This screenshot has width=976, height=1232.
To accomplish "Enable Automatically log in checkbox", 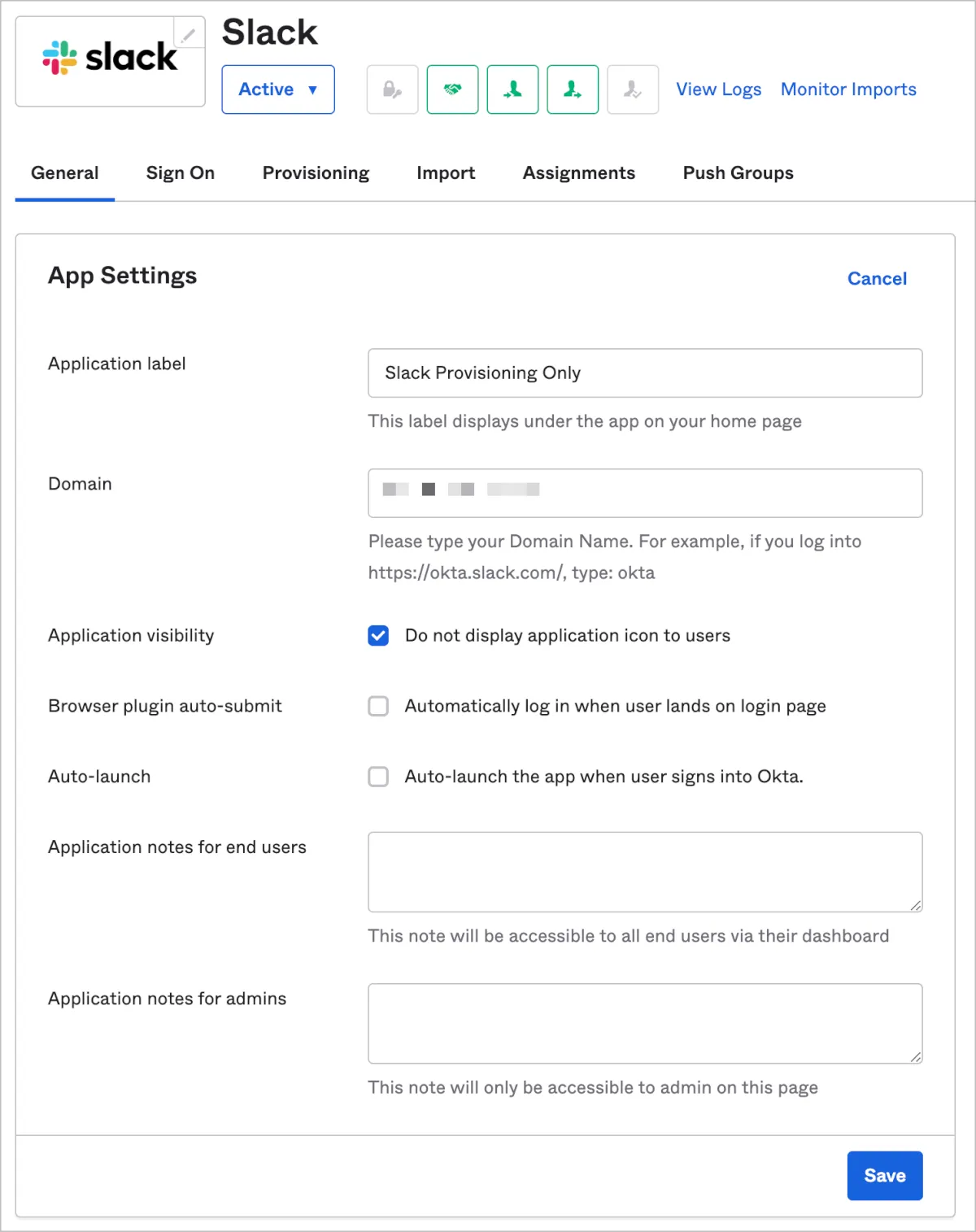I will tap(378, 706).
